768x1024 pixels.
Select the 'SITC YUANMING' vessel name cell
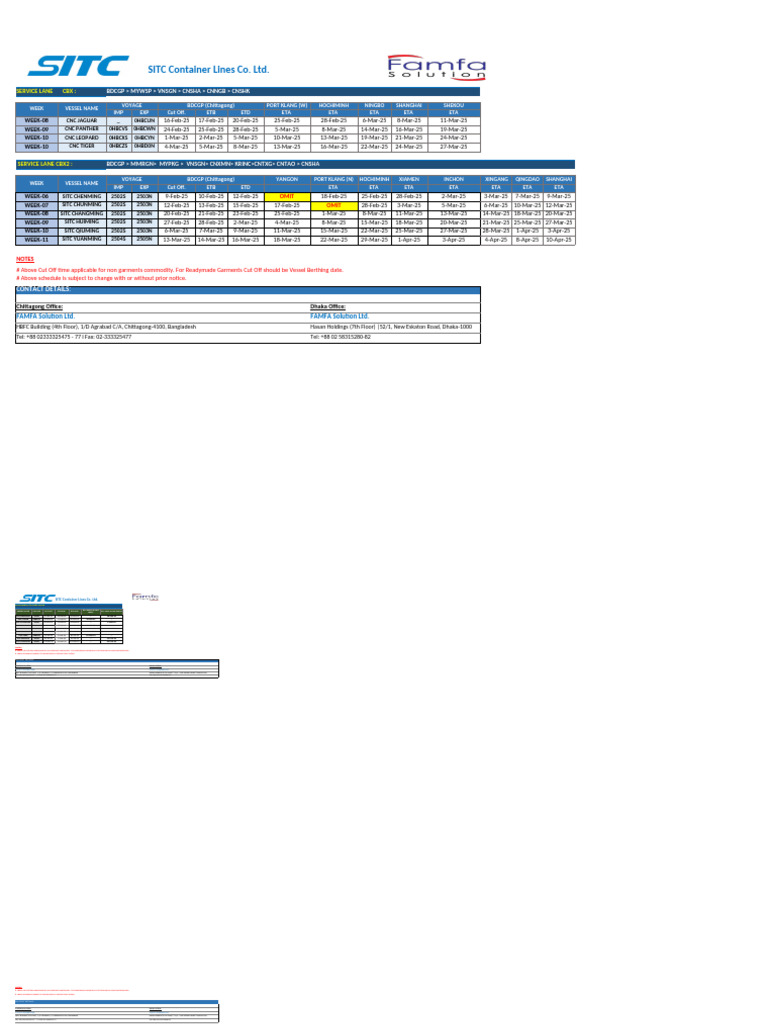click(82, 240)
